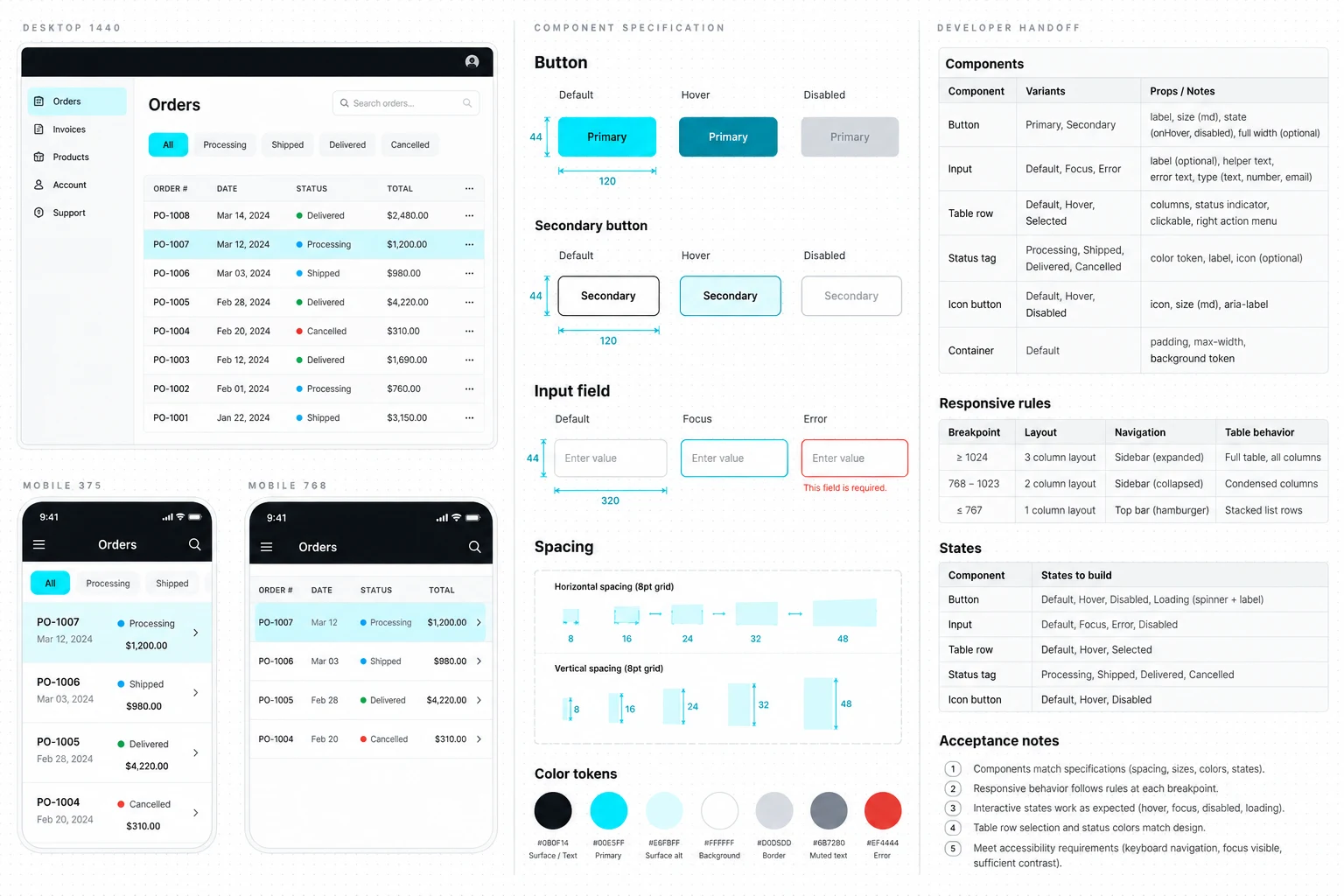Open the actions menu for desktop row PO-1003
Image resolution: width=1344 pixels, height=896 pixels.
470,360
